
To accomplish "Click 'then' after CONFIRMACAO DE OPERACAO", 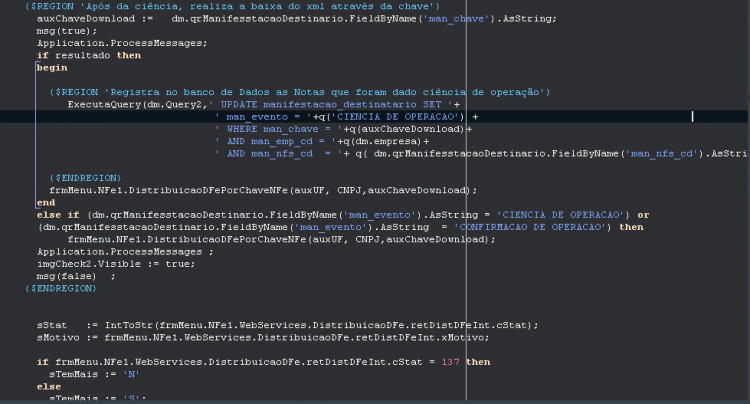I will pos(631,227).
